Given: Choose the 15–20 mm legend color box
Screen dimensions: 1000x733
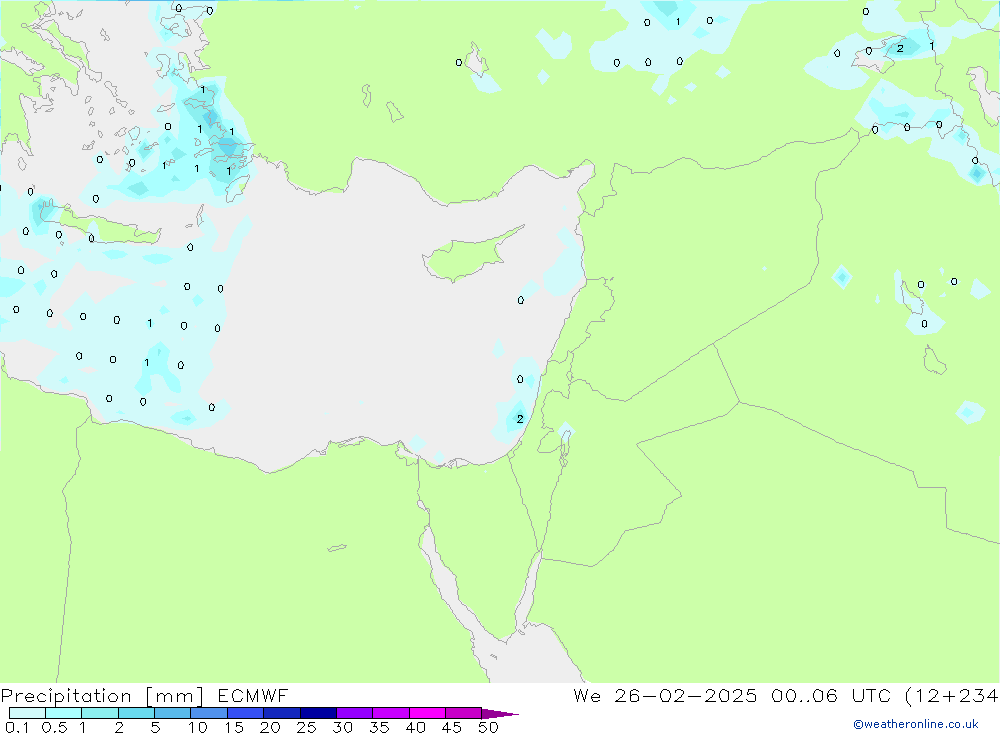Looking at the screenshot, I should point(246,713).
